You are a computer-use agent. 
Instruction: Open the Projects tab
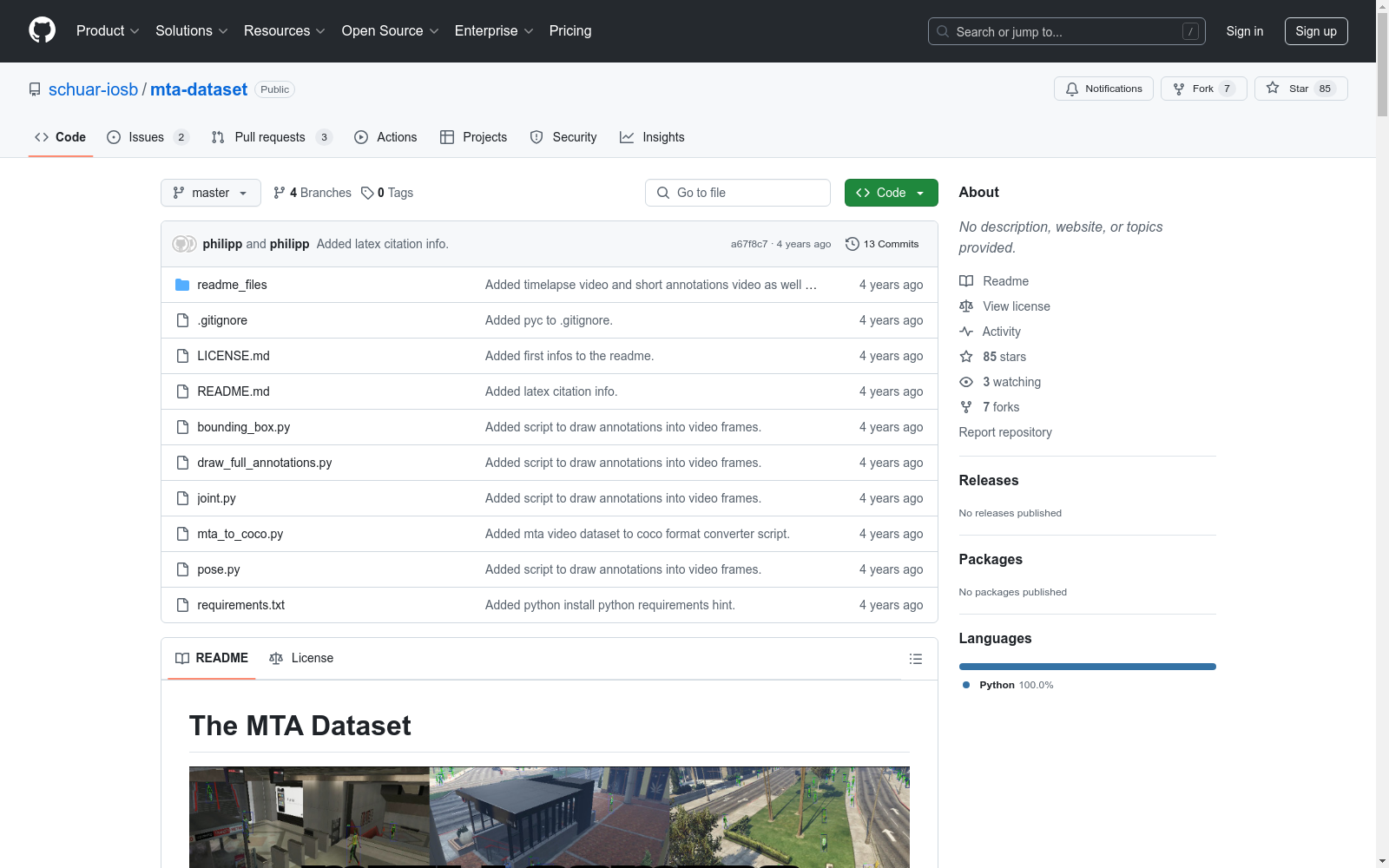(x=473, y=137)
